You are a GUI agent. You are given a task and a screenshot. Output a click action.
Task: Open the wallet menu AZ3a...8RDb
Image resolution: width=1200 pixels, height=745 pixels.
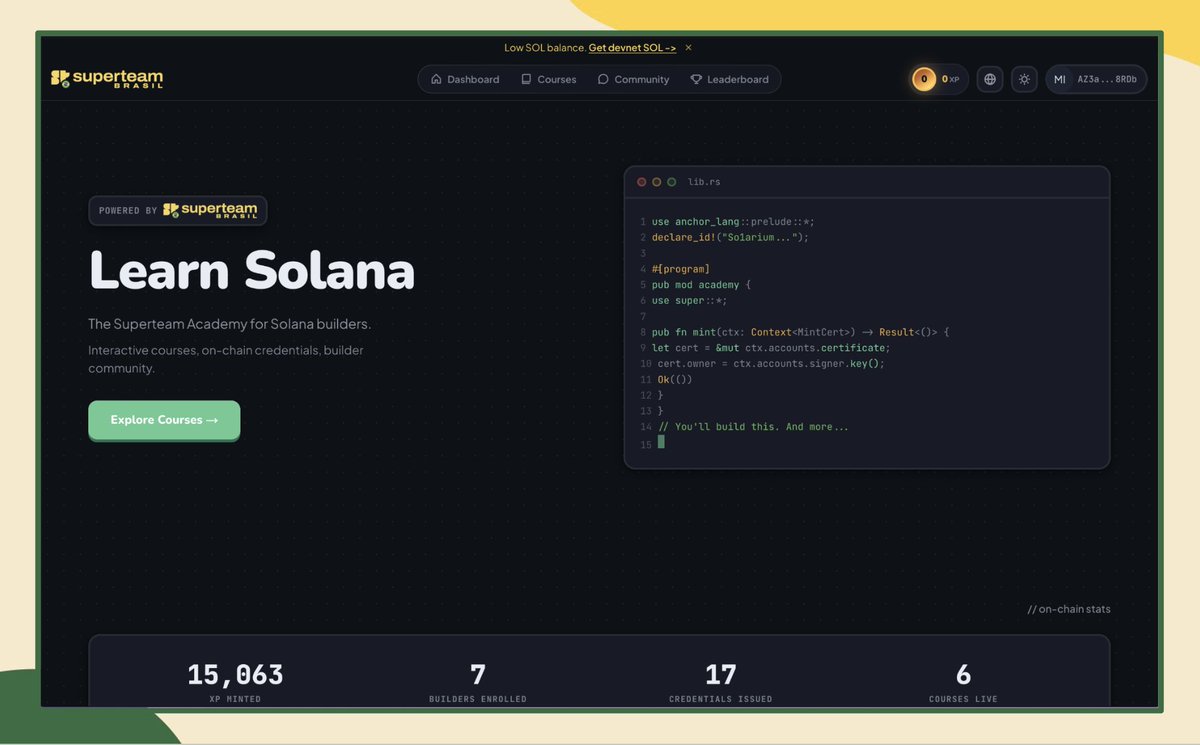[1096, 79]
